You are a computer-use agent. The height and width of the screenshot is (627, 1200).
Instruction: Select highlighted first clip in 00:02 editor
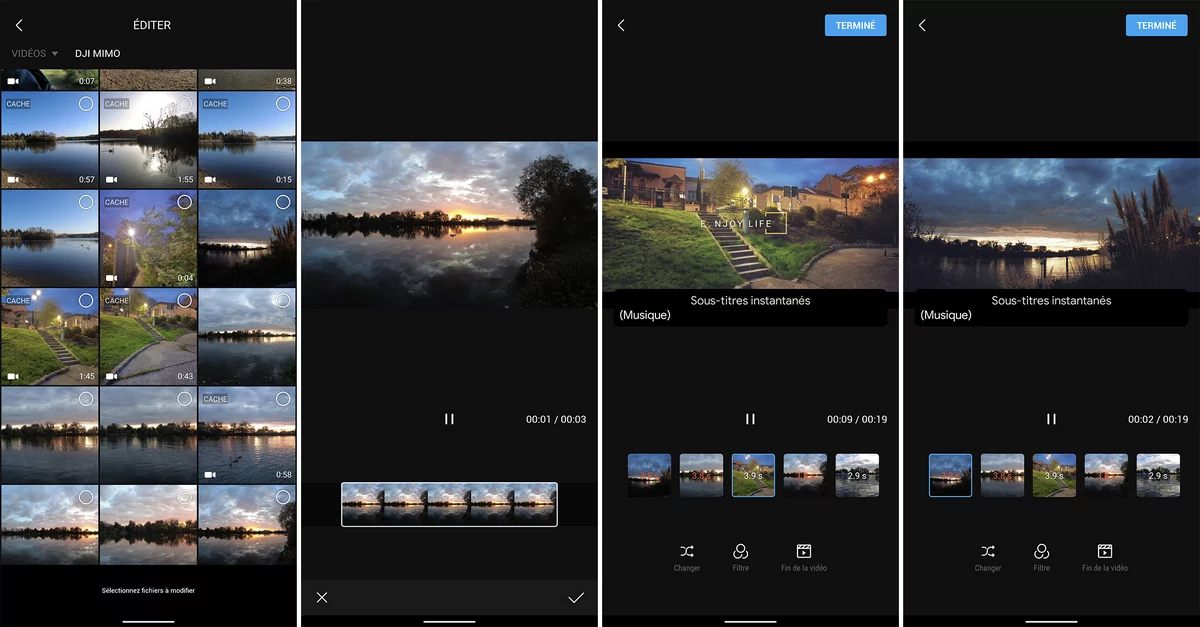[x=951, y=475]
